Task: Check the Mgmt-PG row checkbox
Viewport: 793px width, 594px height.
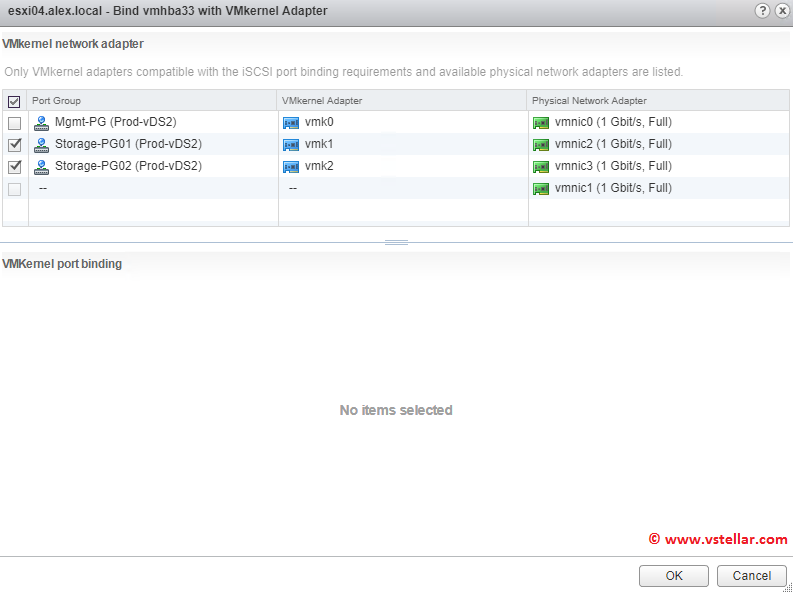Action: tap(15, 123)
